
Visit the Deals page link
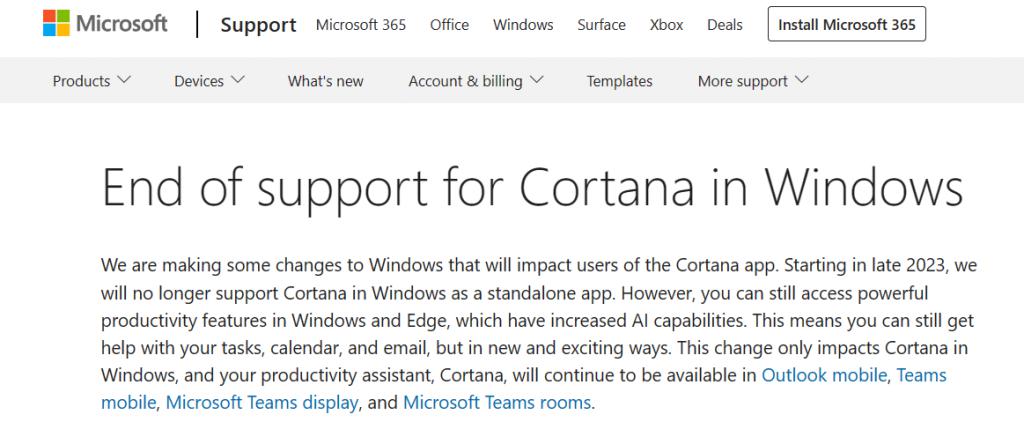point(724,25)
